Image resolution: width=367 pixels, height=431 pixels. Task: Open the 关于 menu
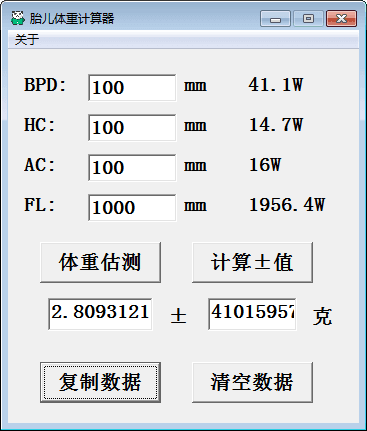coord(27,40)
